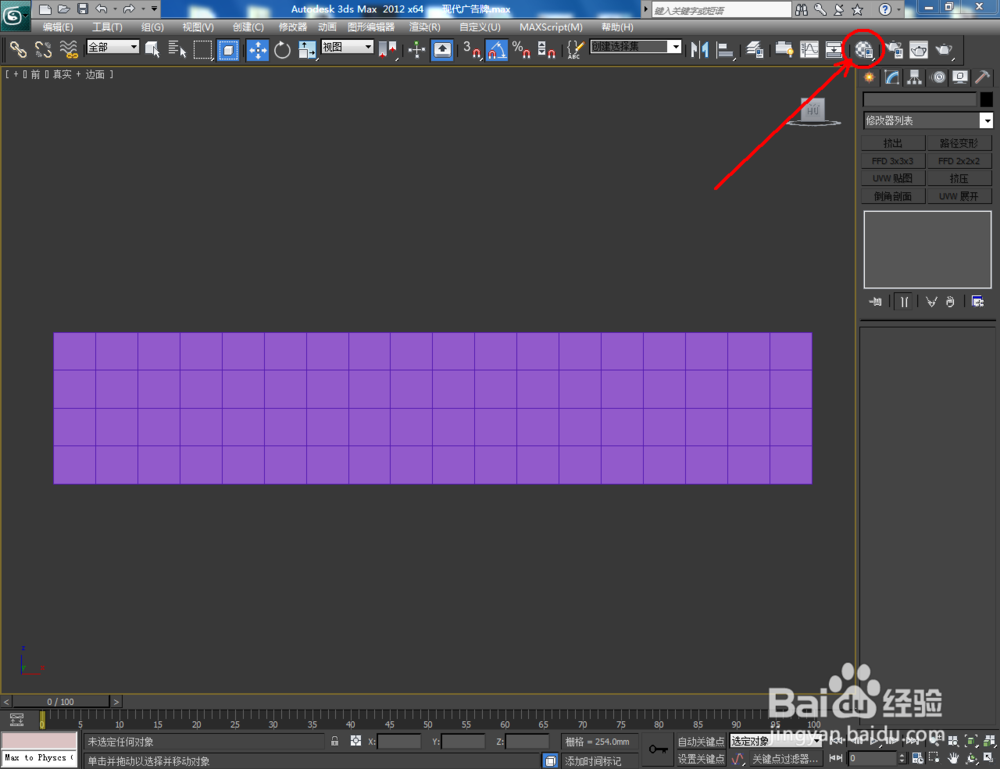This screenshot has width=1000, height=769.
Task: Open the 工具(T) menu
Action: pyautogui.click(x=107, y=27)
